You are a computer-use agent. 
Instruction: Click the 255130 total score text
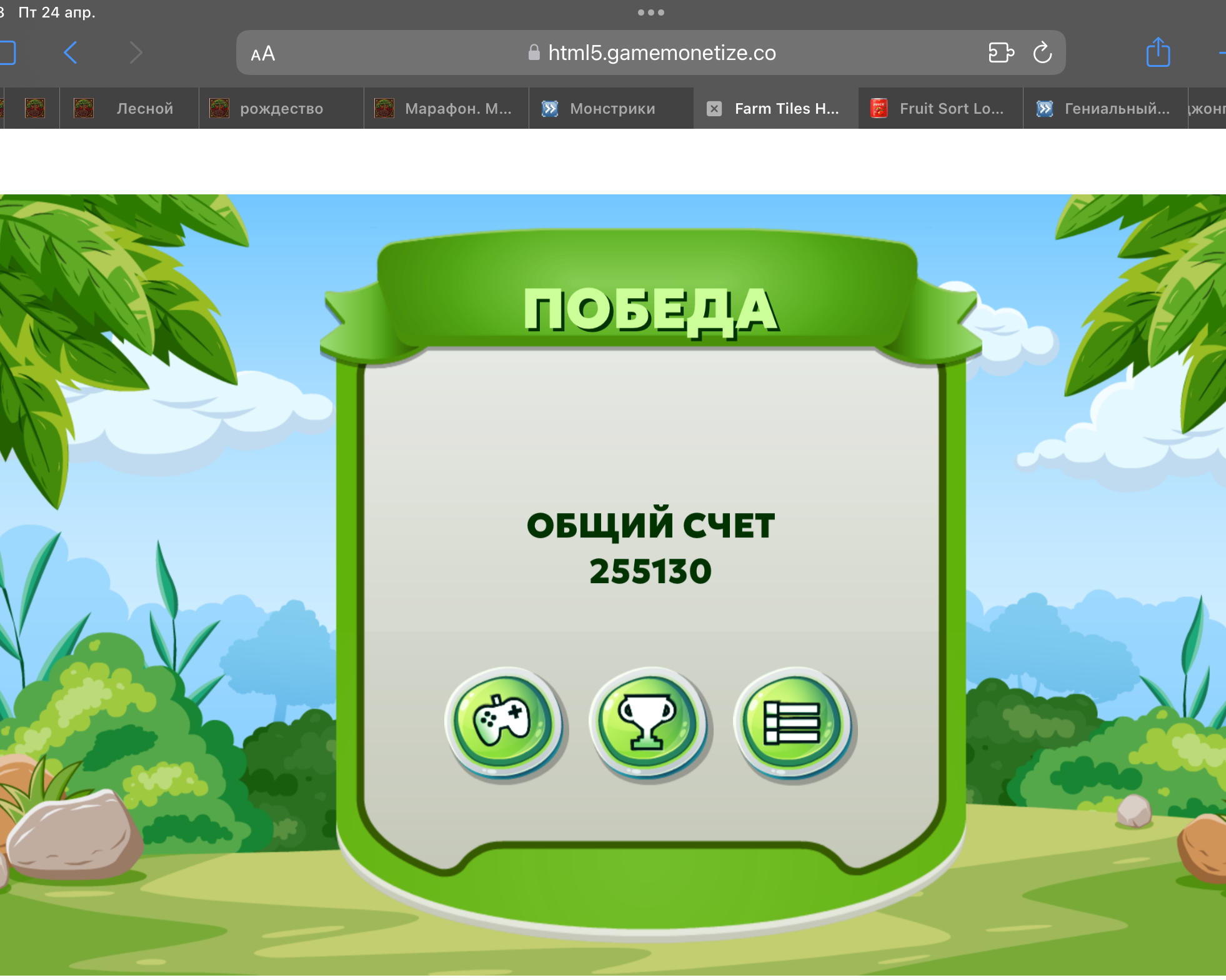[x=650, y=571]
